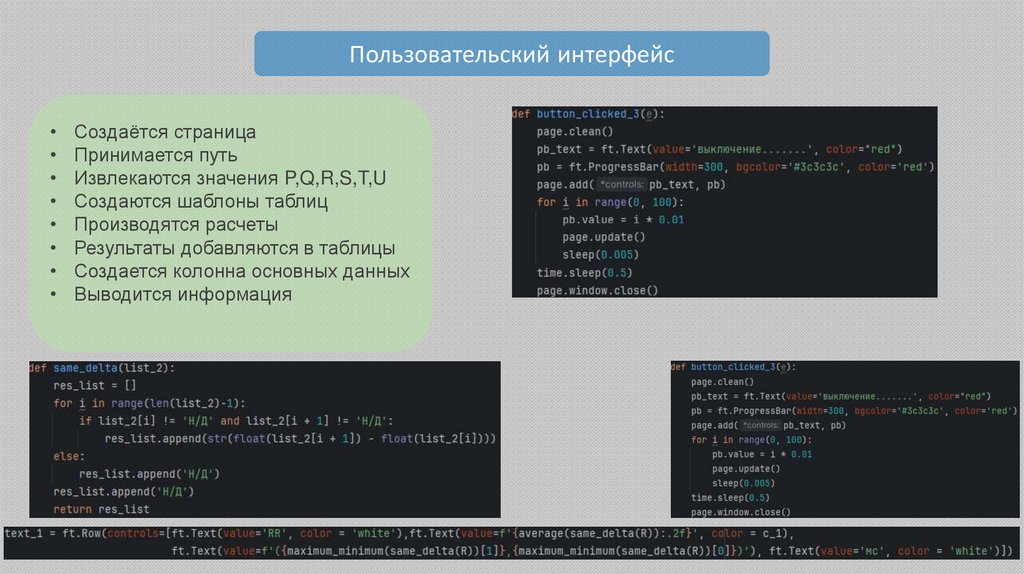This screenshot has width=1024, height=574.
Task: Click the line "return res_list"
Action: click(x=101, y=509)
